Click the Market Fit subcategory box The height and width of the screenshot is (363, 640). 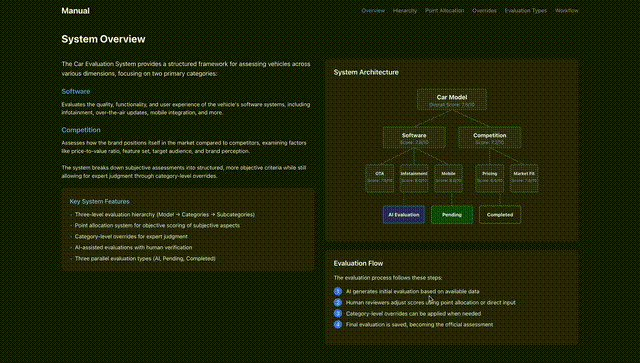coord(524,178)
